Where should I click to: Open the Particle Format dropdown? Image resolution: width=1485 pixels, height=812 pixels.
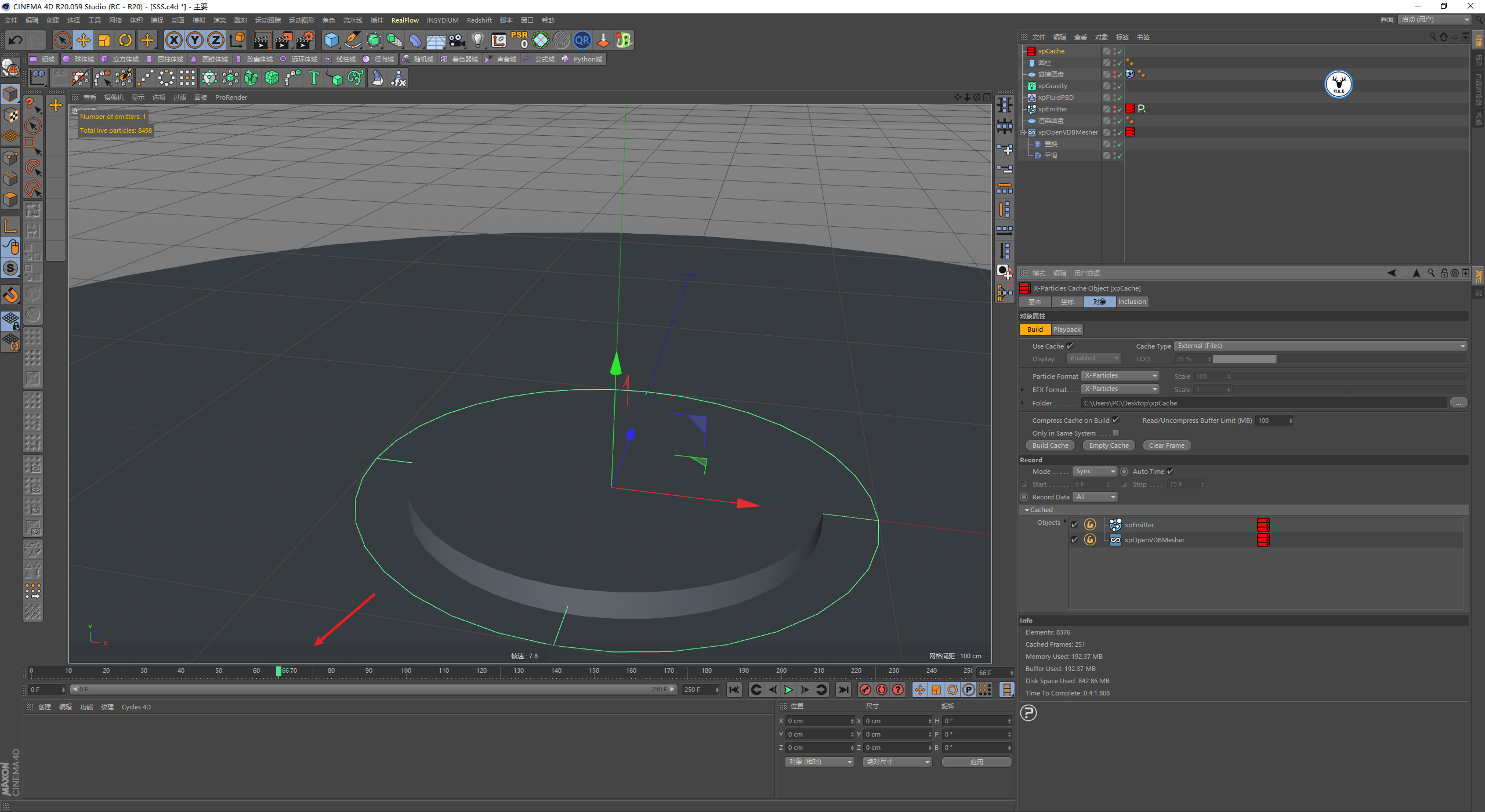[x=1120, y=376]
